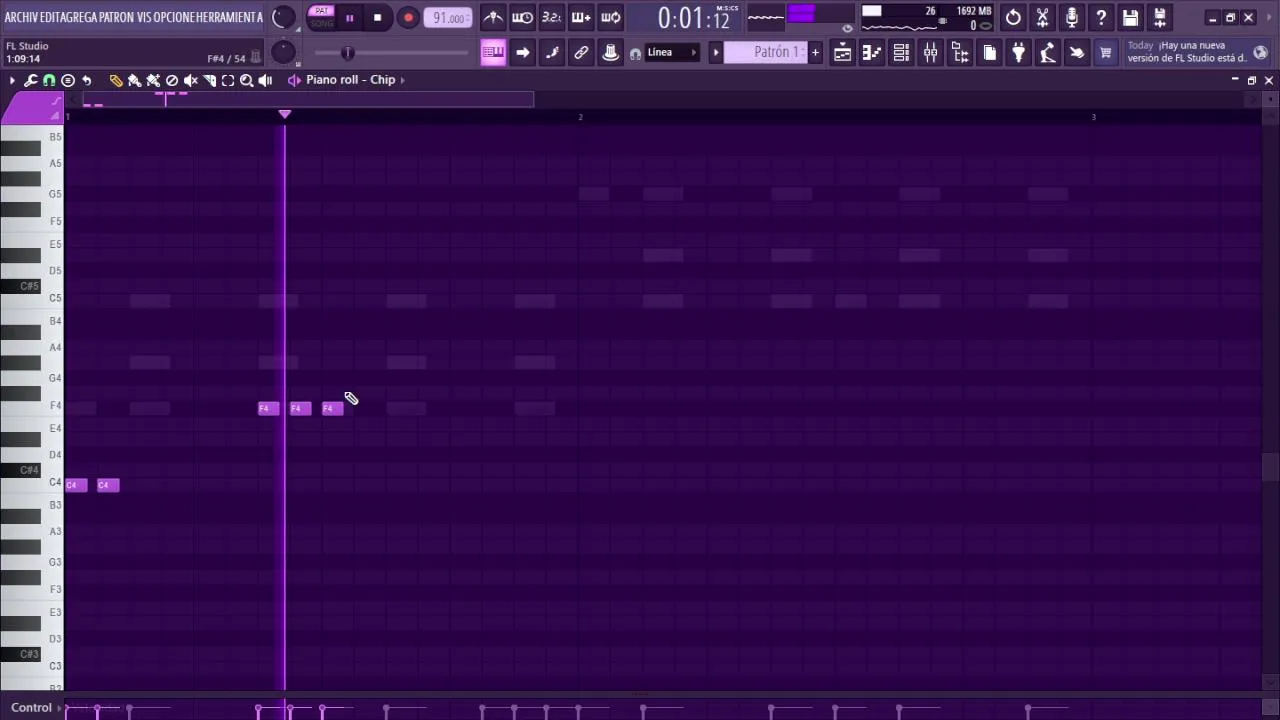
Task: Toggle loop recording
Action: point(610,17)
